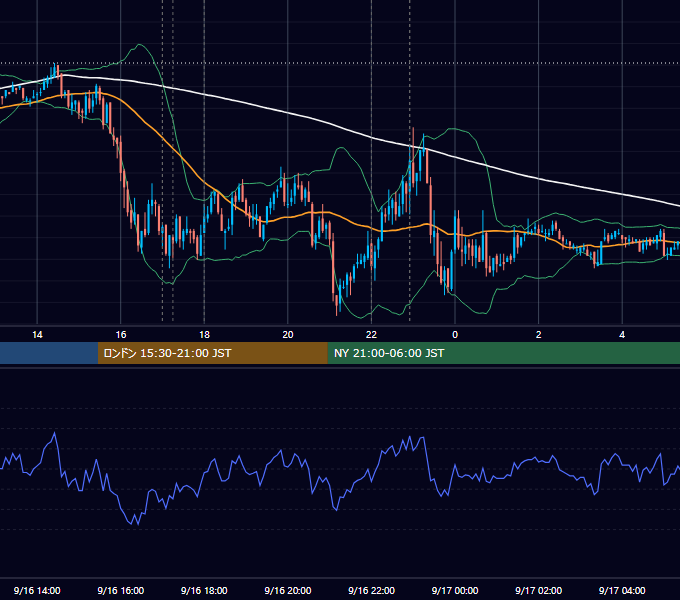Viewport: 680px width, 600px height.
Task: Click the blue session bar before London
Action: click(49, 353)
